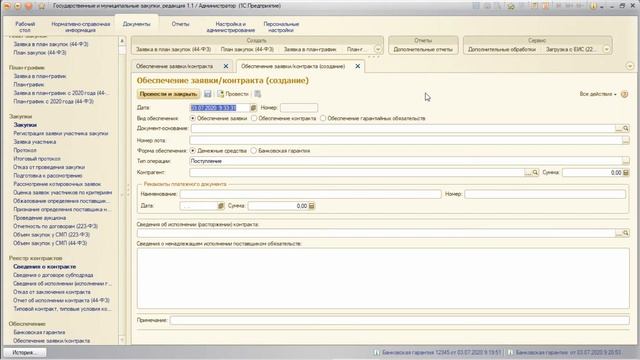Open Отказ от заключения контракта in sidebar
Screen dimensions: 640x360
tap(52, 292)
